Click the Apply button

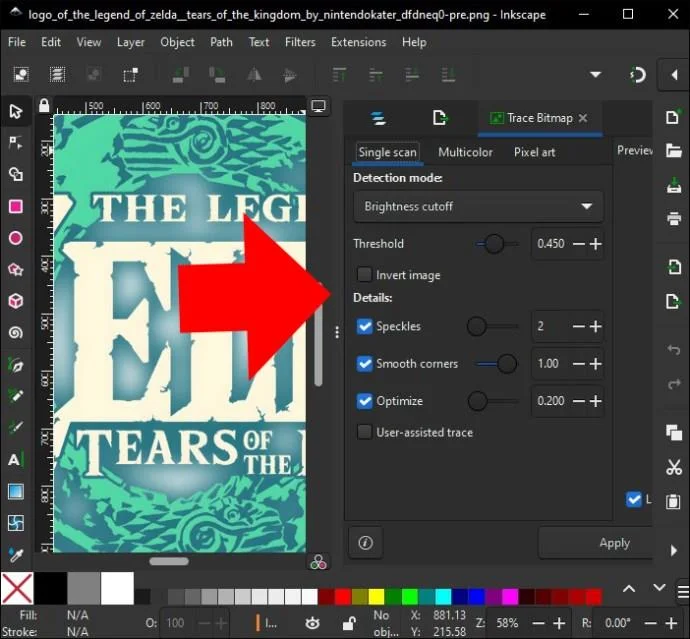(596, 543)
